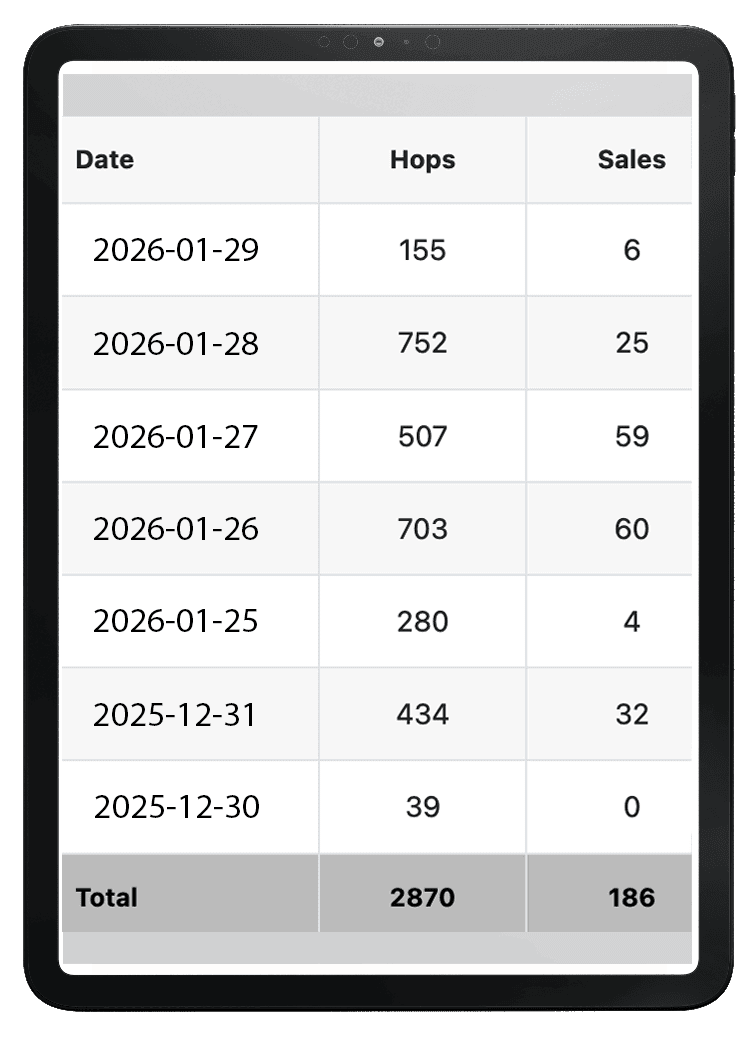Screen dimensions: 750x1042
Task: Click the sales value 60
Action: tap(632, 529)
